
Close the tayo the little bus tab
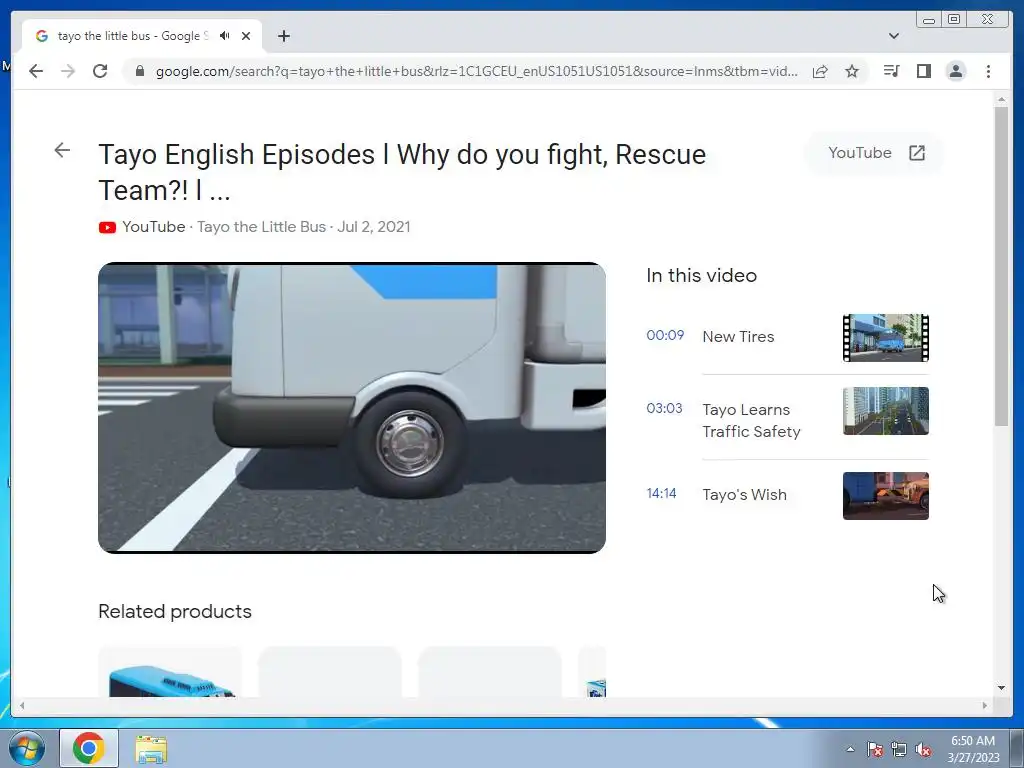tap(246, 36)
